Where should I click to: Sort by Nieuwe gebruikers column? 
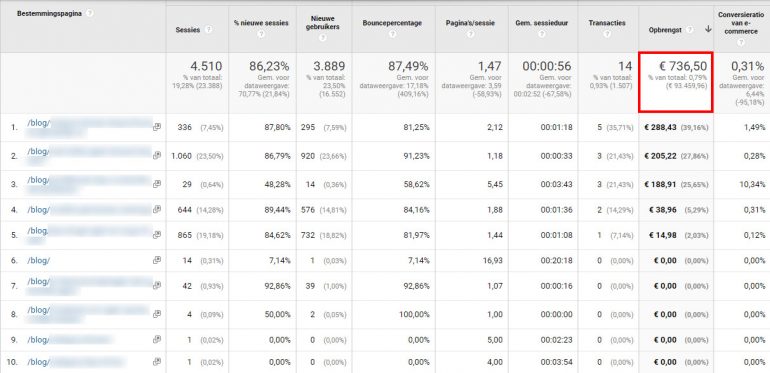[324, 23]
